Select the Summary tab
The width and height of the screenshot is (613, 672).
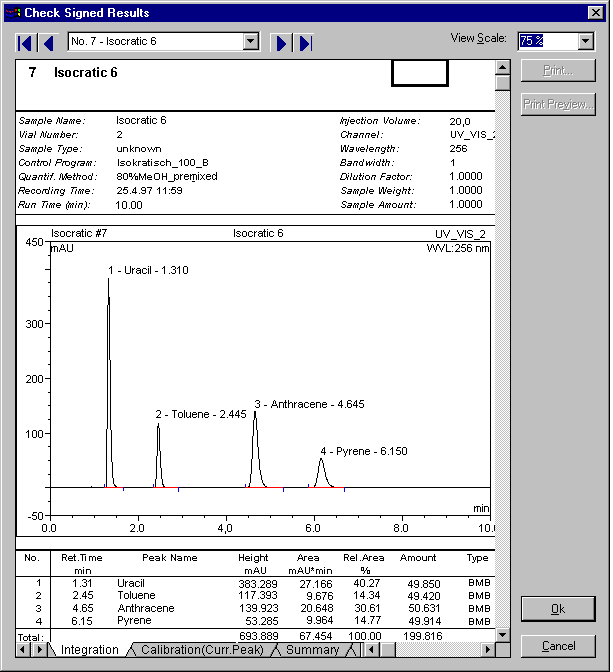click(312, 650)
